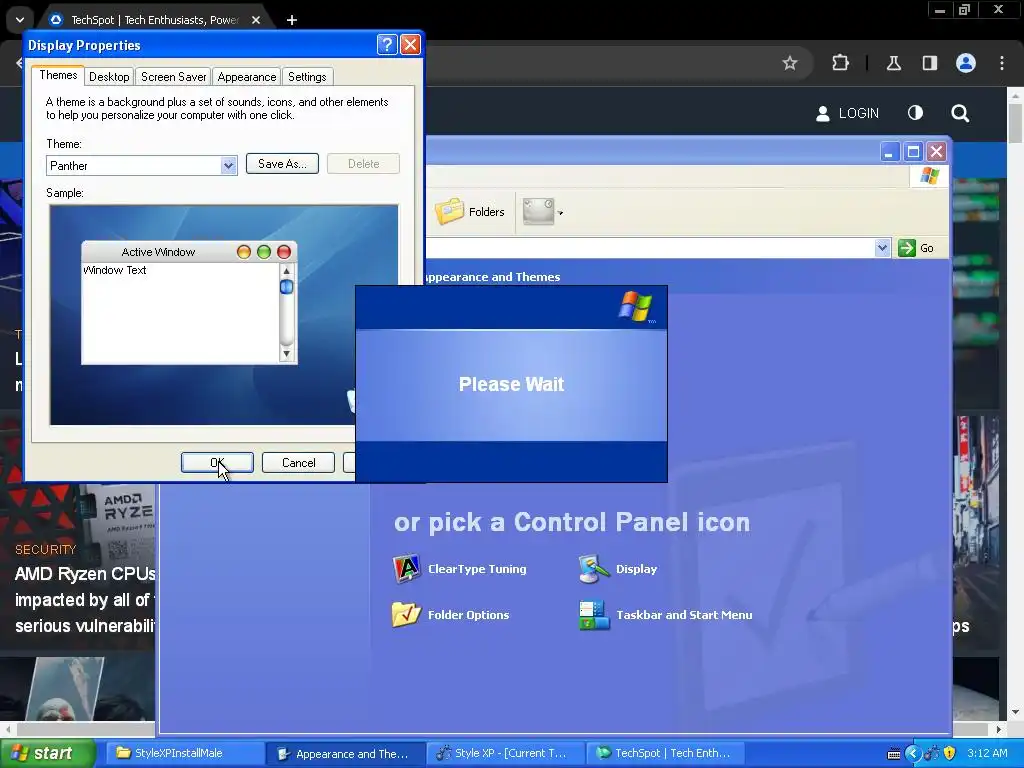
Task: Select the TechSpot browser tab
Action: pos(154,20)
